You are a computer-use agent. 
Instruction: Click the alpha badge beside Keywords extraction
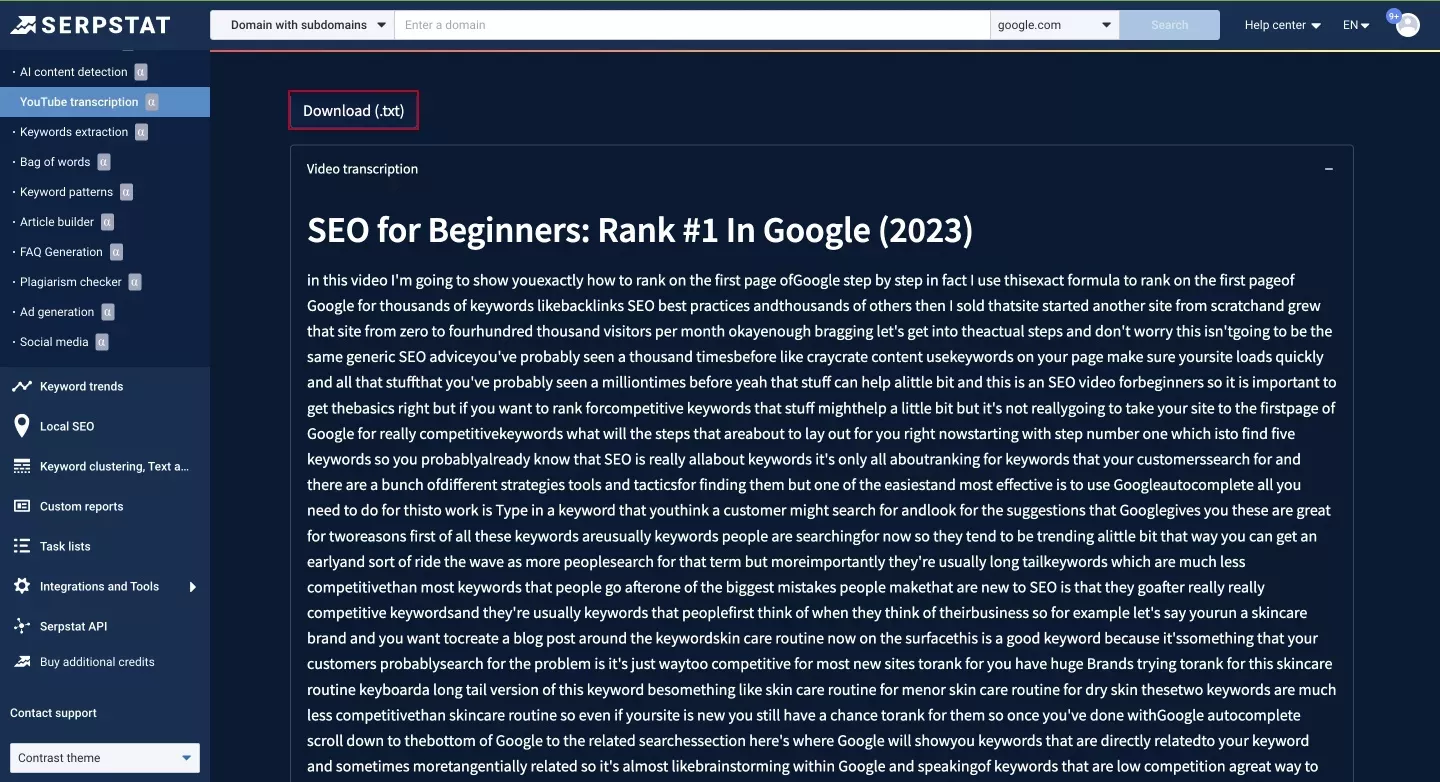pyautogui.click(x=141, y=132)
